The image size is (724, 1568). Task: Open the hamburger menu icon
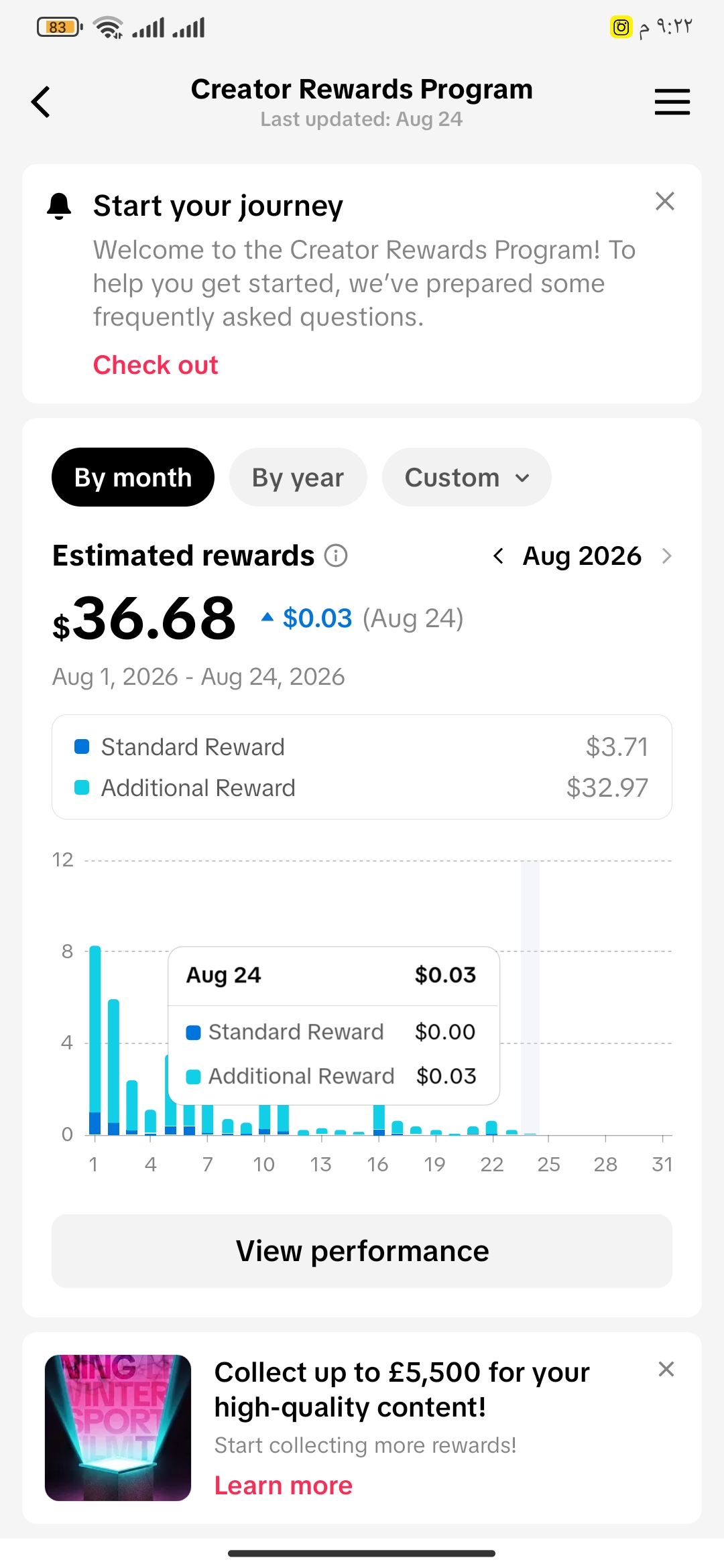[672, 102]
